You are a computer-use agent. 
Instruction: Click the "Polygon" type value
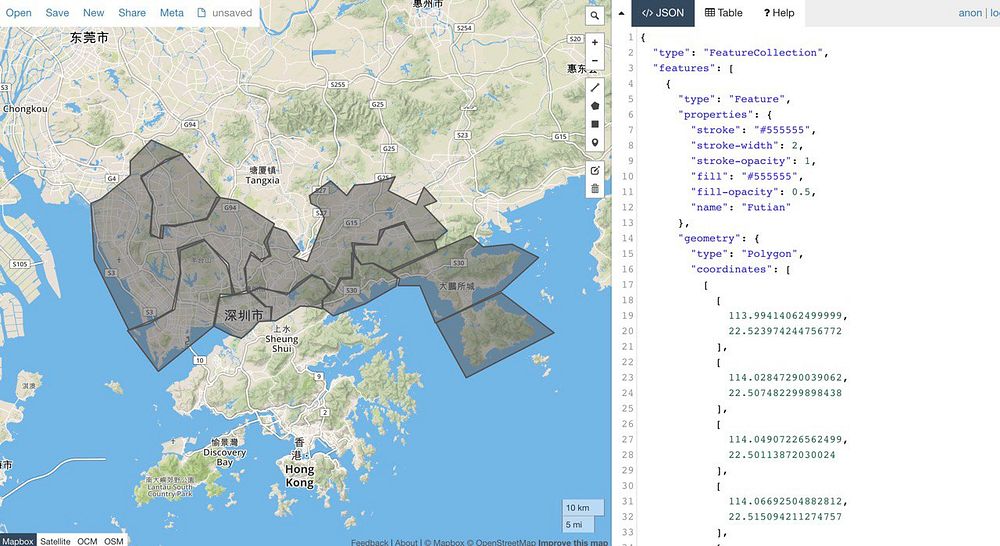coord(769,254)
